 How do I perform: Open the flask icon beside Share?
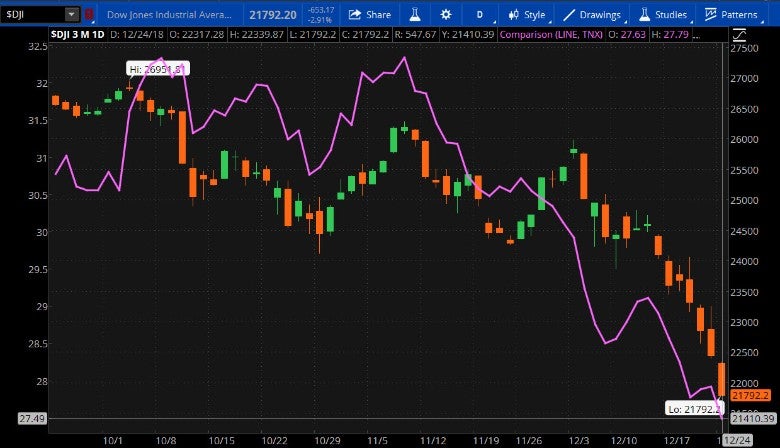click(411, 15)
